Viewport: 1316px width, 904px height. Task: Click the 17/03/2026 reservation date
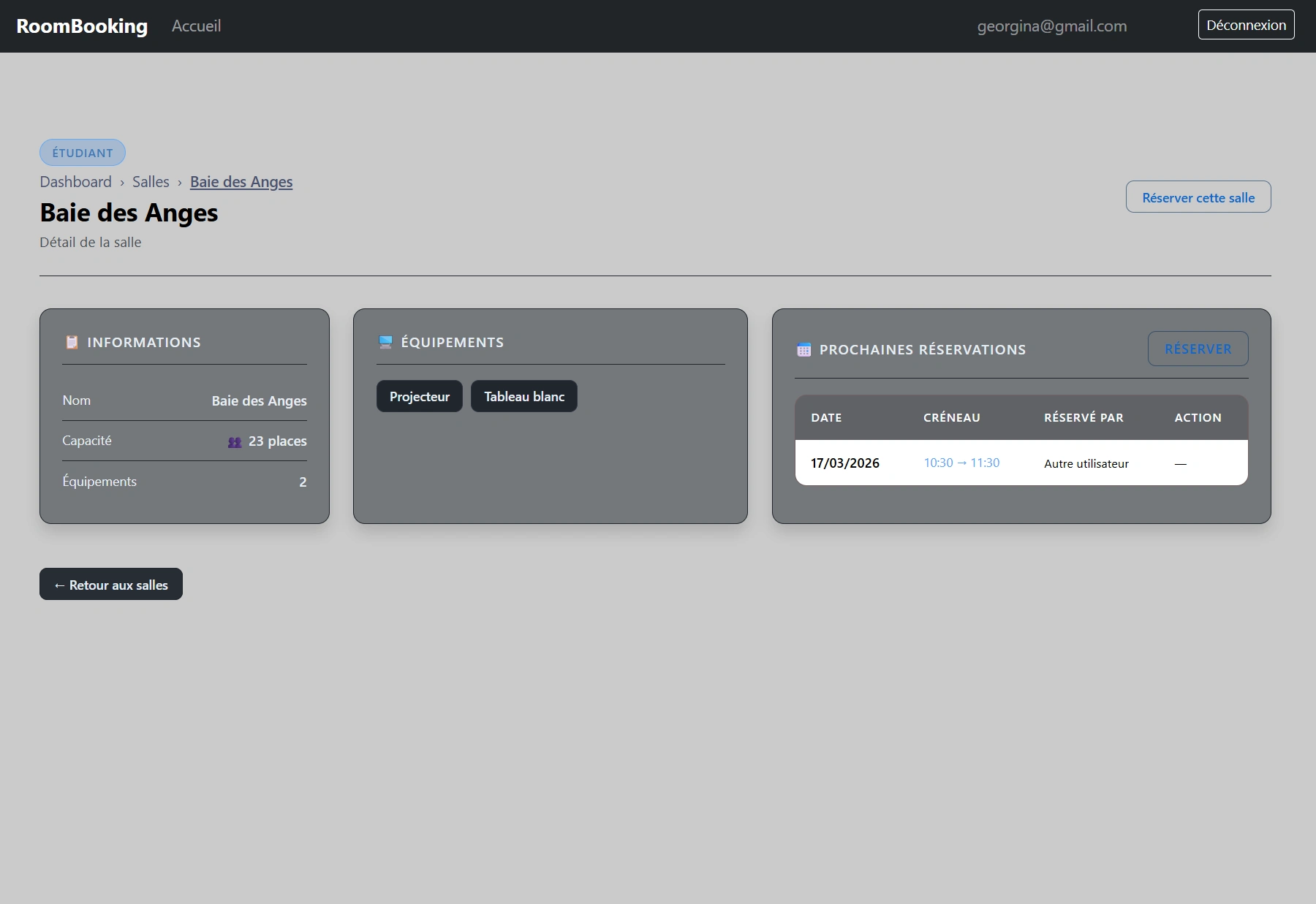(844, 463)
